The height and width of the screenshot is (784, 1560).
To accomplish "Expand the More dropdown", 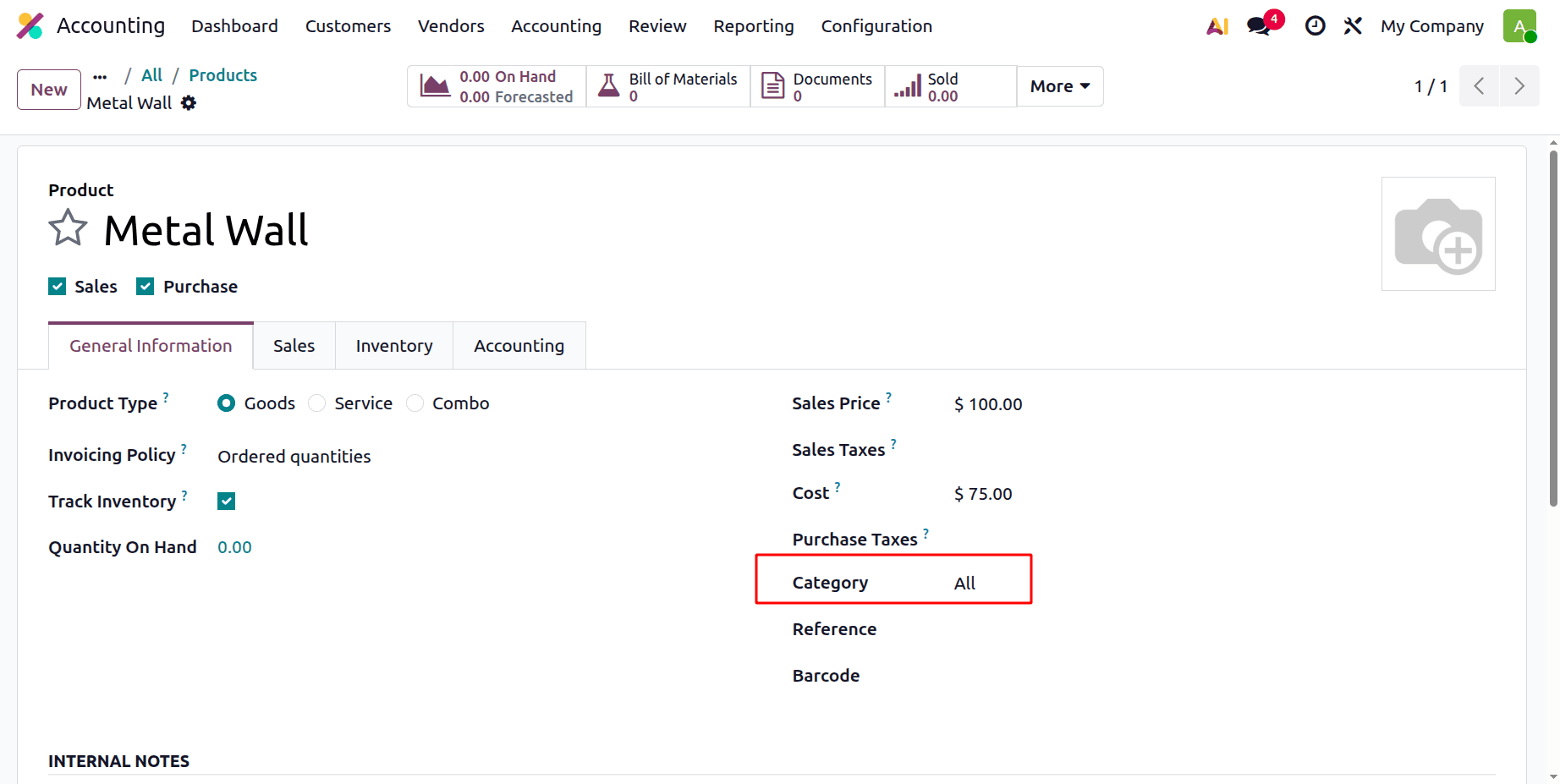I will point(1060,86).
